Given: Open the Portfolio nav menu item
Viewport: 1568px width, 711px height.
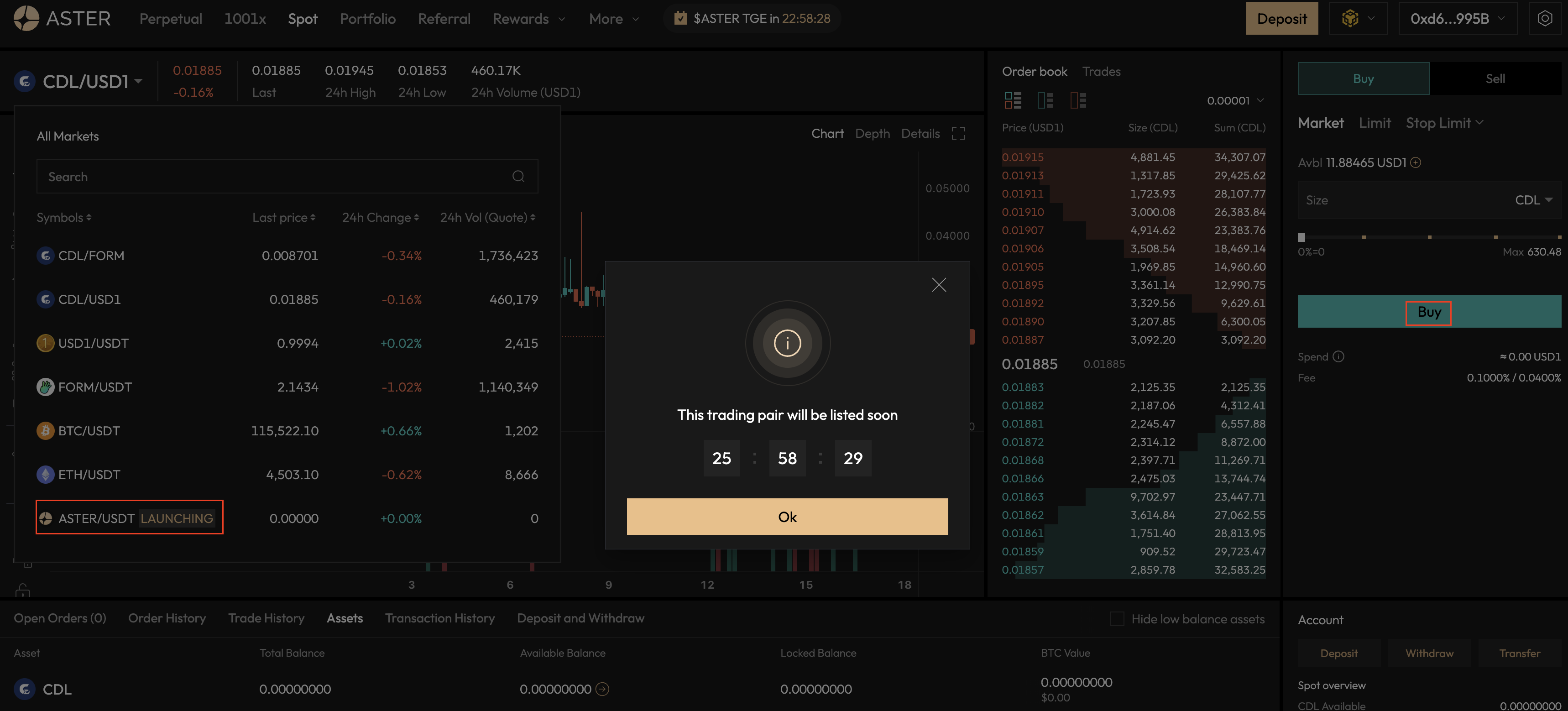Looking at the screenshot, I should (x=368, y=19).
